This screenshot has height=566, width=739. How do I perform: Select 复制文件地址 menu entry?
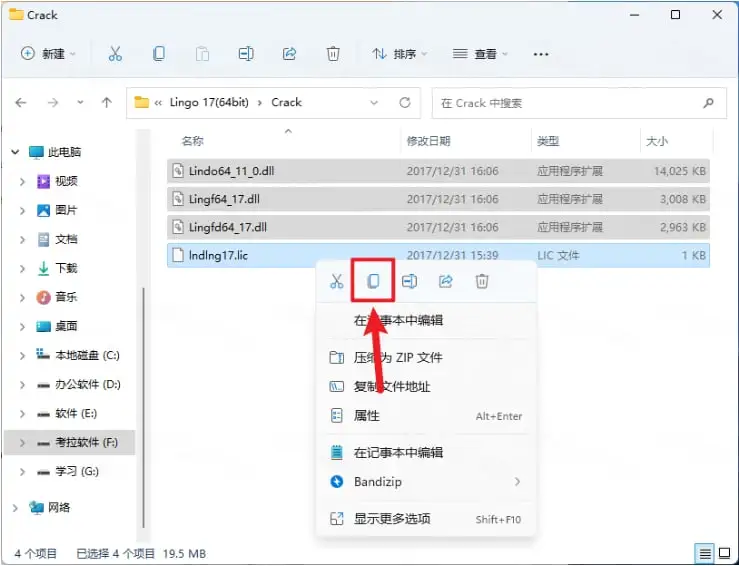[427, 387]
